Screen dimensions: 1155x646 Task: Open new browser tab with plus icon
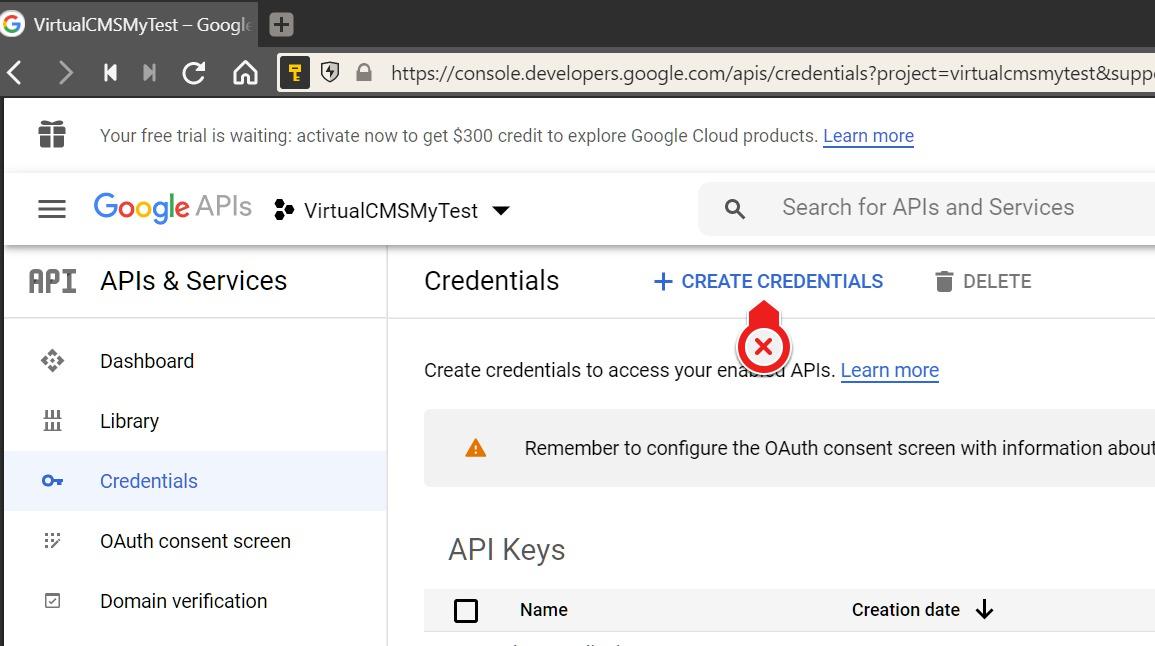(282, 25)
